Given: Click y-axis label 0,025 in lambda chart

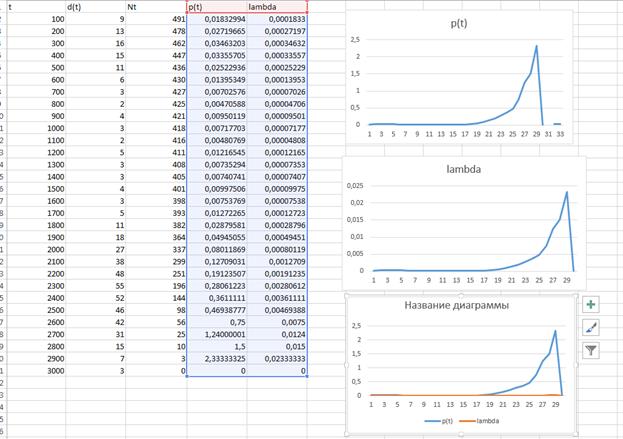Looking at the screenshot, I should pyautogui.click(x=355, y=186).
